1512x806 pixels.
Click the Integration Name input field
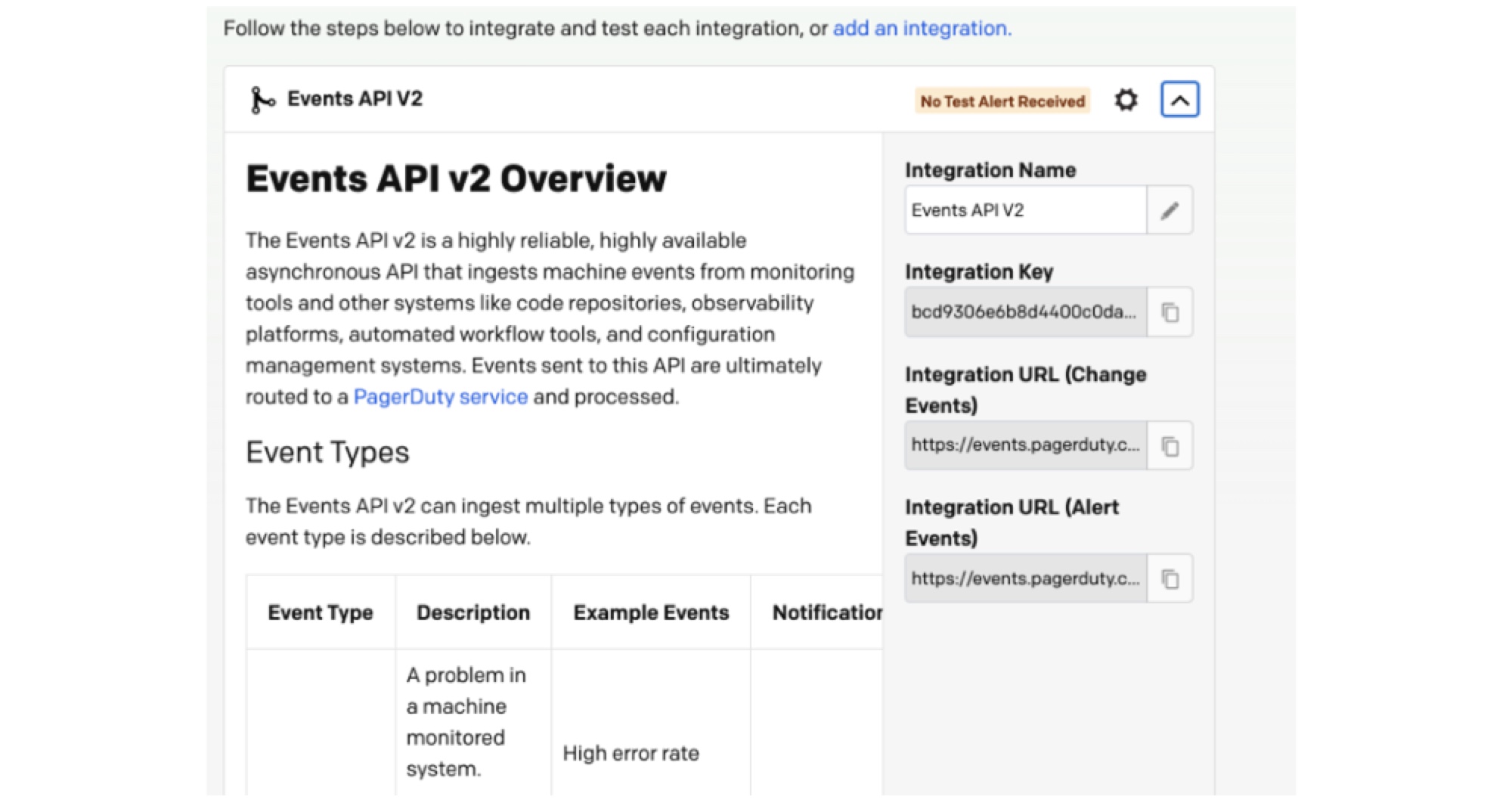pyautogui.click(x=1026, y=210)
